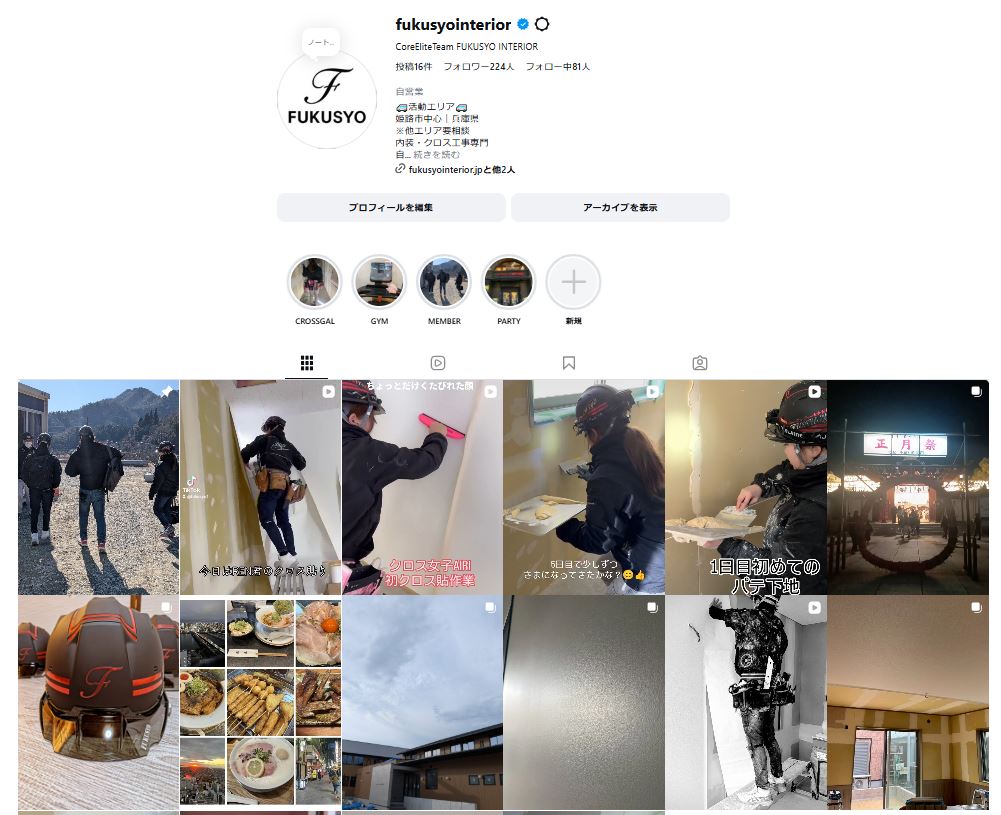Screen dimensions: 1001x815
Task: Switch to the Reels tab icon
Action: [438, 363]
